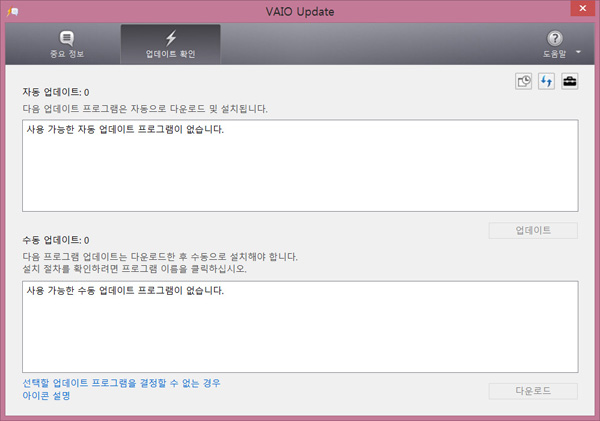Open the 선택할 업데이트 프로그램을 결정할 수 없는 경우 link
The image size is (600, 421).
121,383
